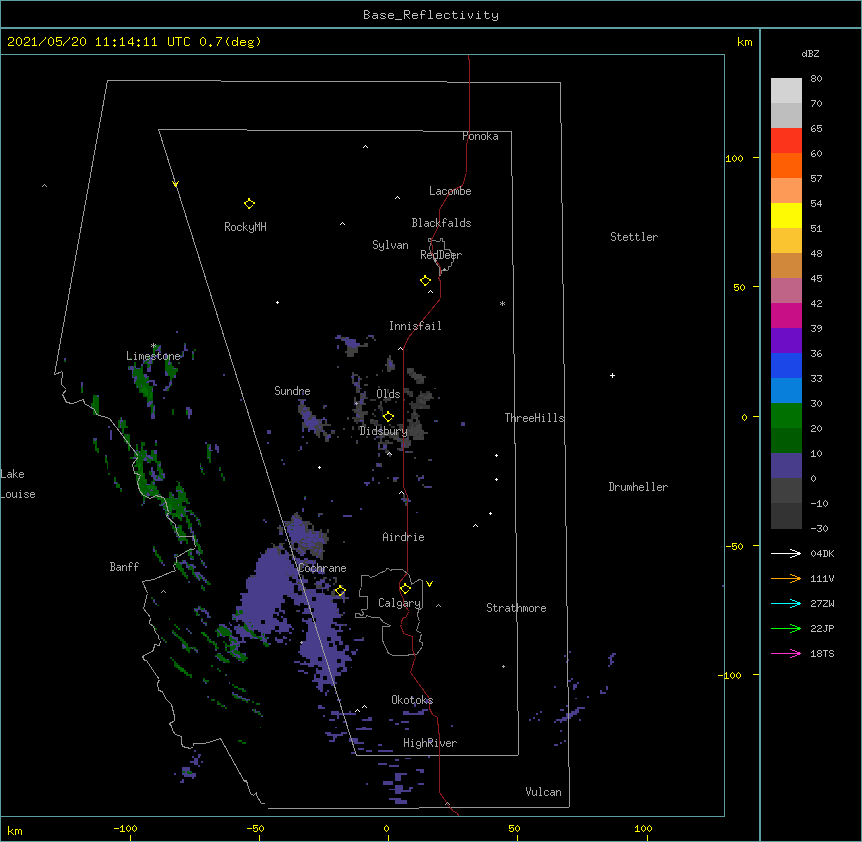Click the Sundre label
The image size is (862, 842).
[292, 391]
